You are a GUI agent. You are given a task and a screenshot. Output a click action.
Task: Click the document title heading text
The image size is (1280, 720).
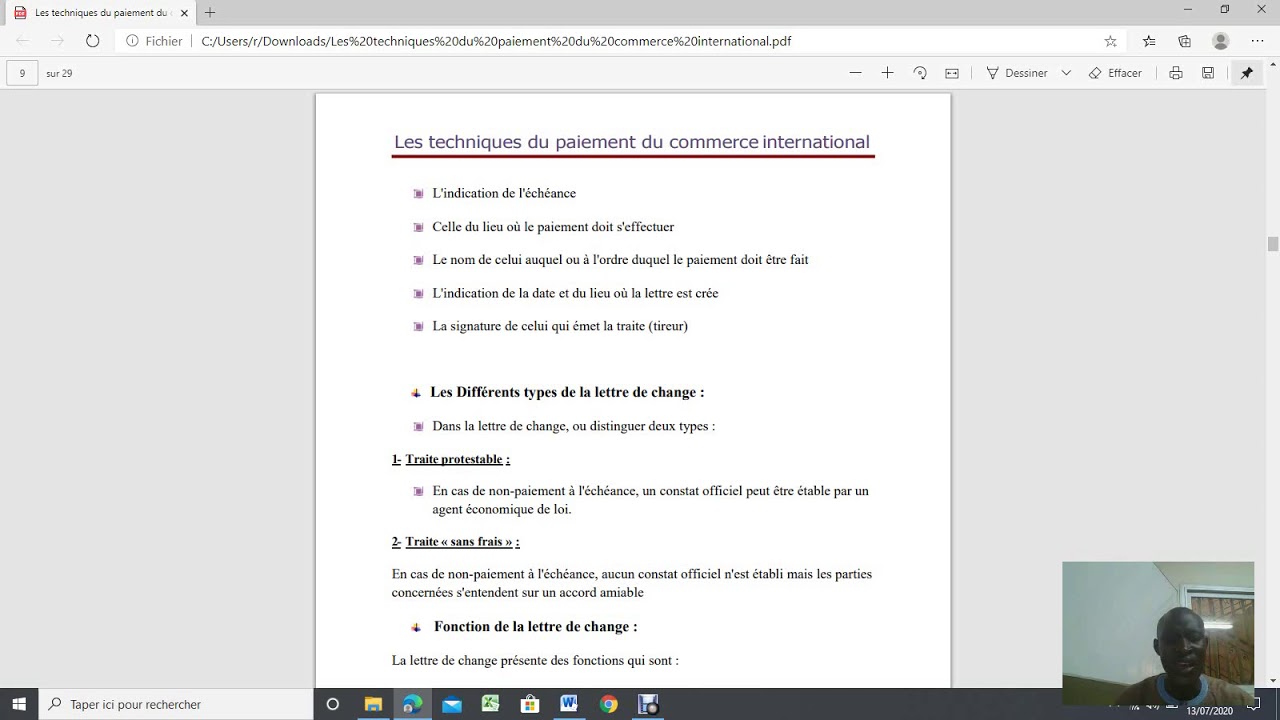coord(632,142)
